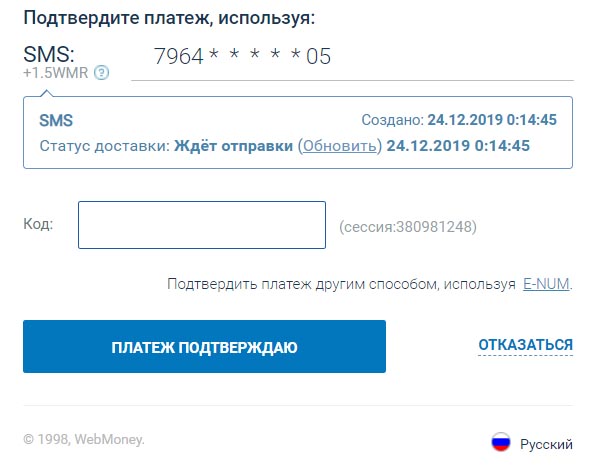The height and width of the screenshot is (474, 611).
Task: Cancel payment with the ОТКАЗАТЬСЯ link
Action: pyautogui.click(x=525, y=345)
